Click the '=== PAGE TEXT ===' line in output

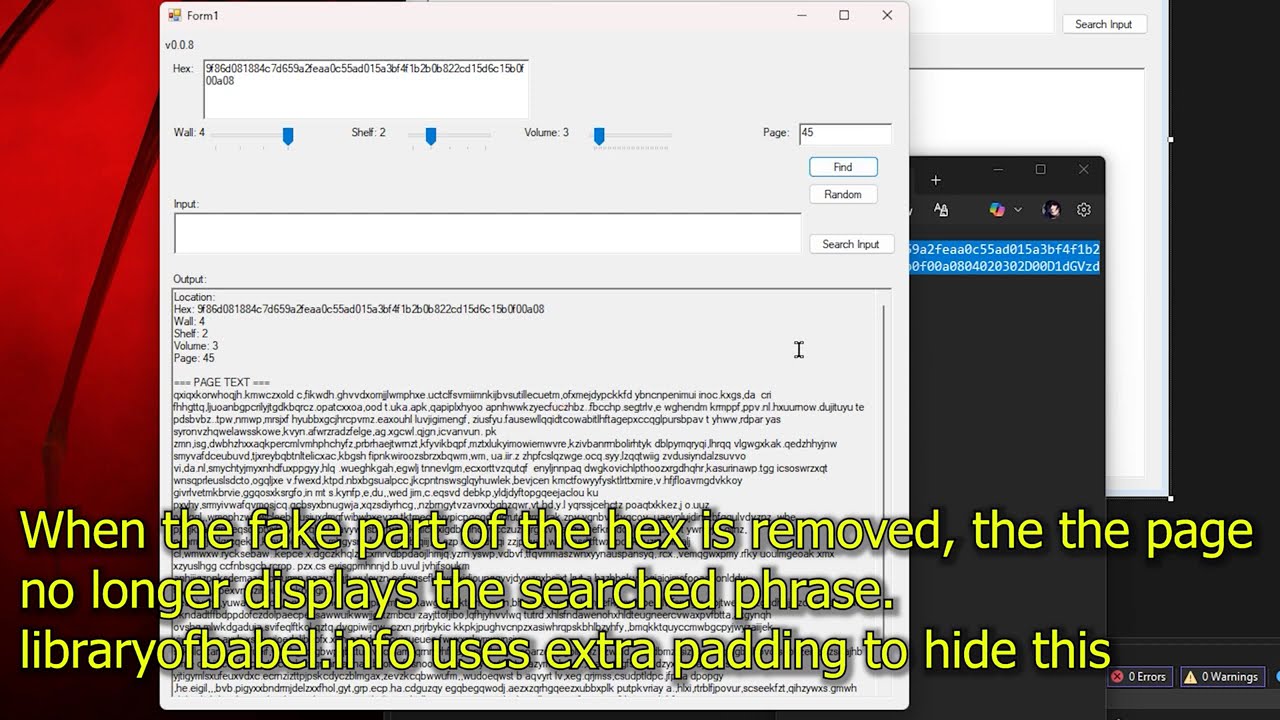(x=221, y=383)
